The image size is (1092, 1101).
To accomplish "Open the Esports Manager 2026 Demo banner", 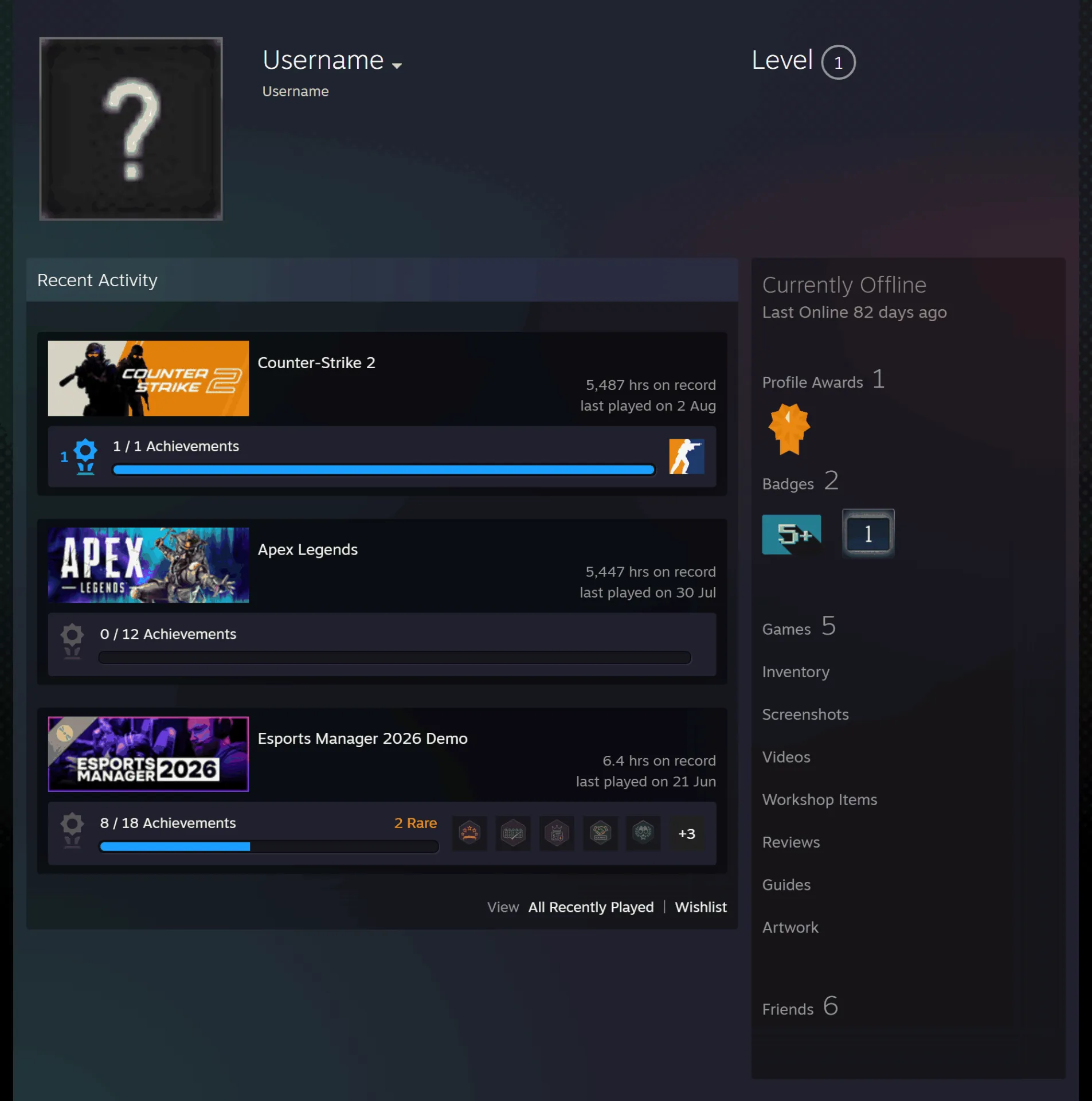I will coord(148,754).
